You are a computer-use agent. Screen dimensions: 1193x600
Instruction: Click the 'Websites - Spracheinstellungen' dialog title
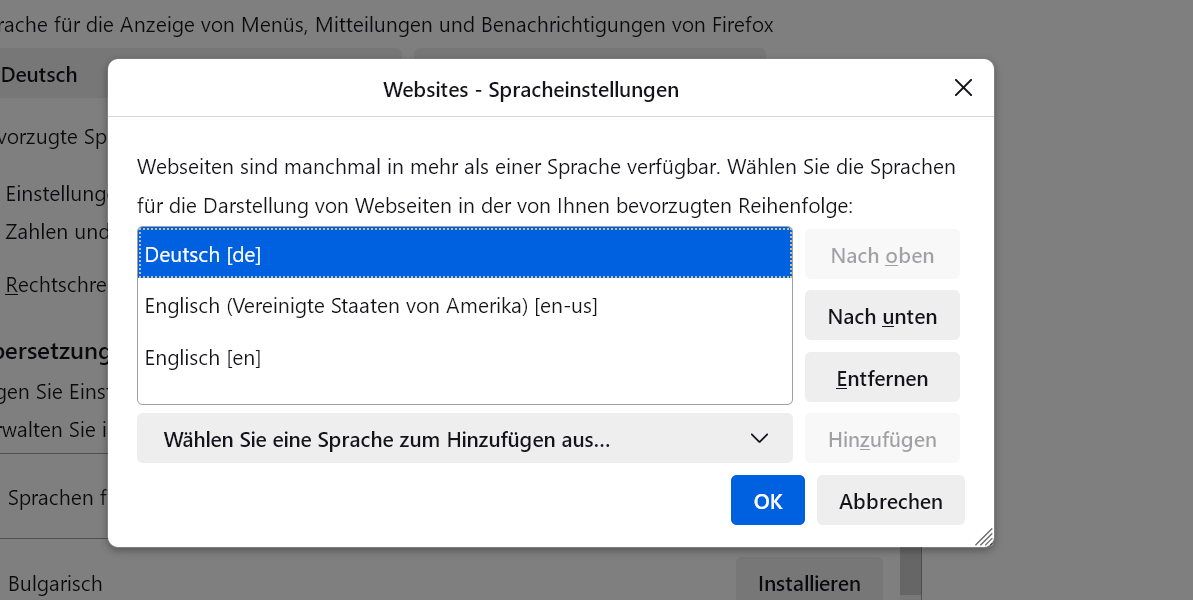tap(531, 90)
